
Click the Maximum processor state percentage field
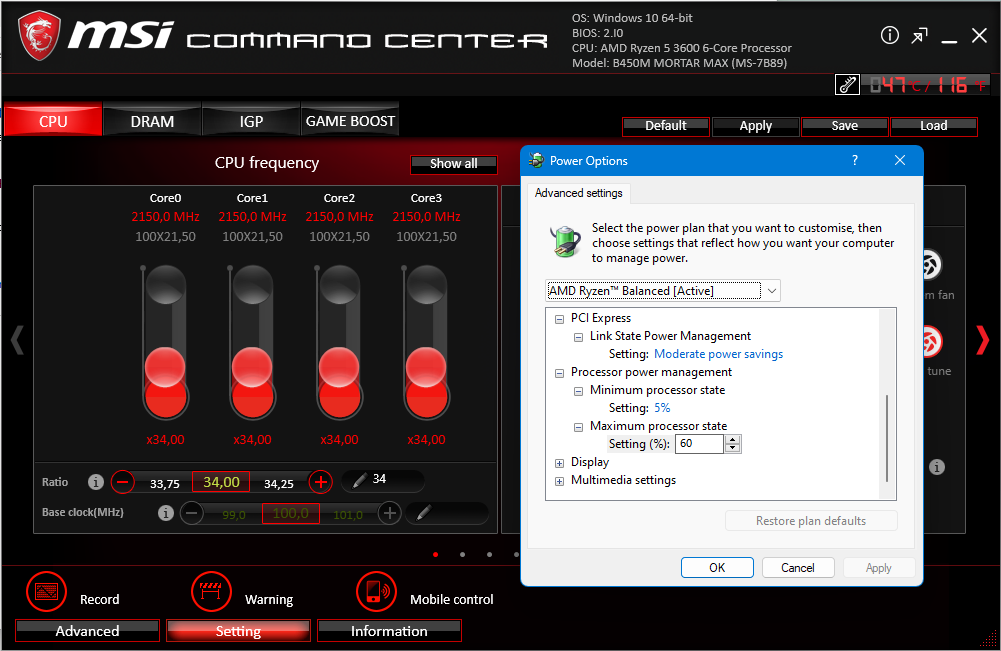coord(700,444)
